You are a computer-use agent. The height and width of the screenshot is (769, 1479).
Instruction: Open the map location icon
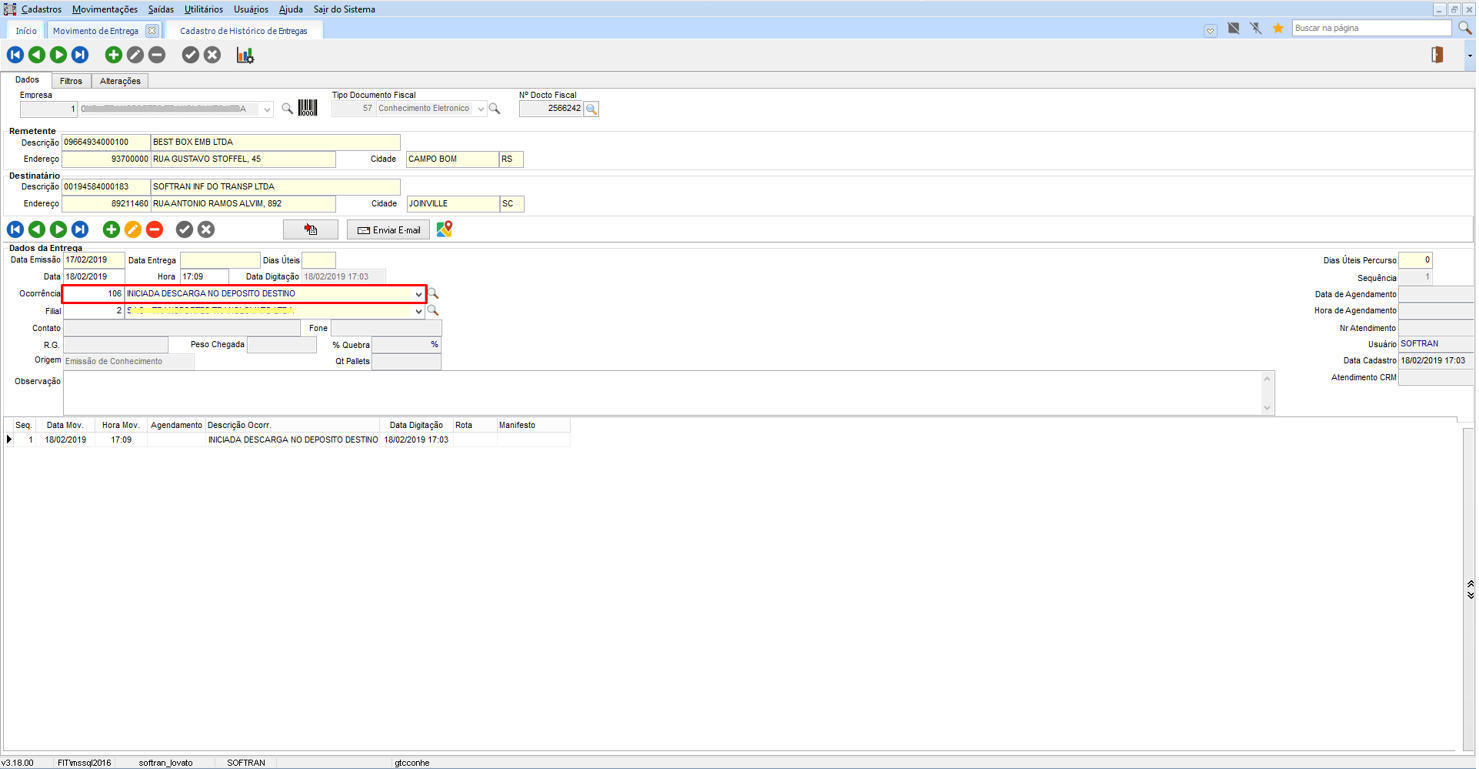[x=444, y=230]
